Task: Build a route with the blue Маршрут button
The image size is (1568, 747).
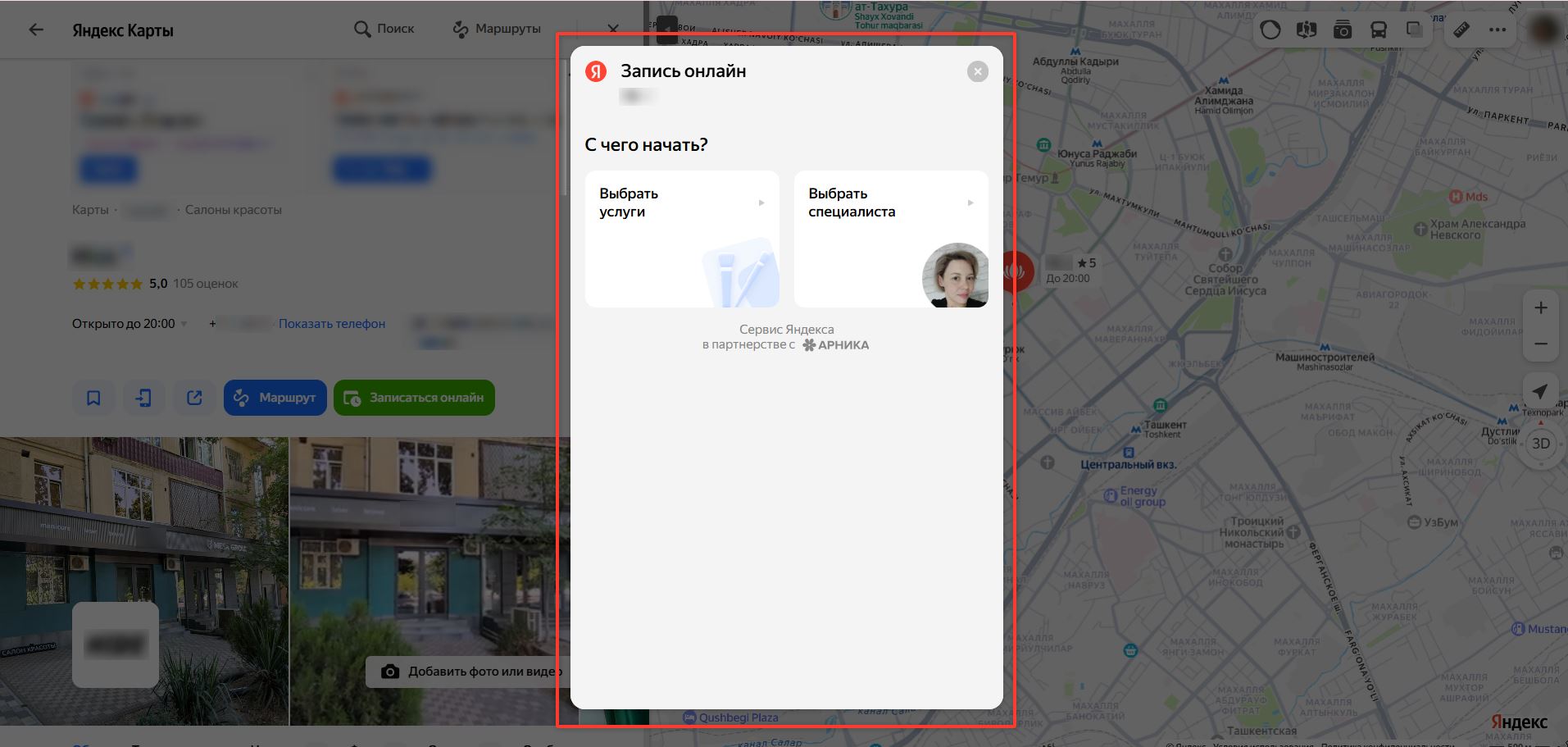Action: coord(275,398)
